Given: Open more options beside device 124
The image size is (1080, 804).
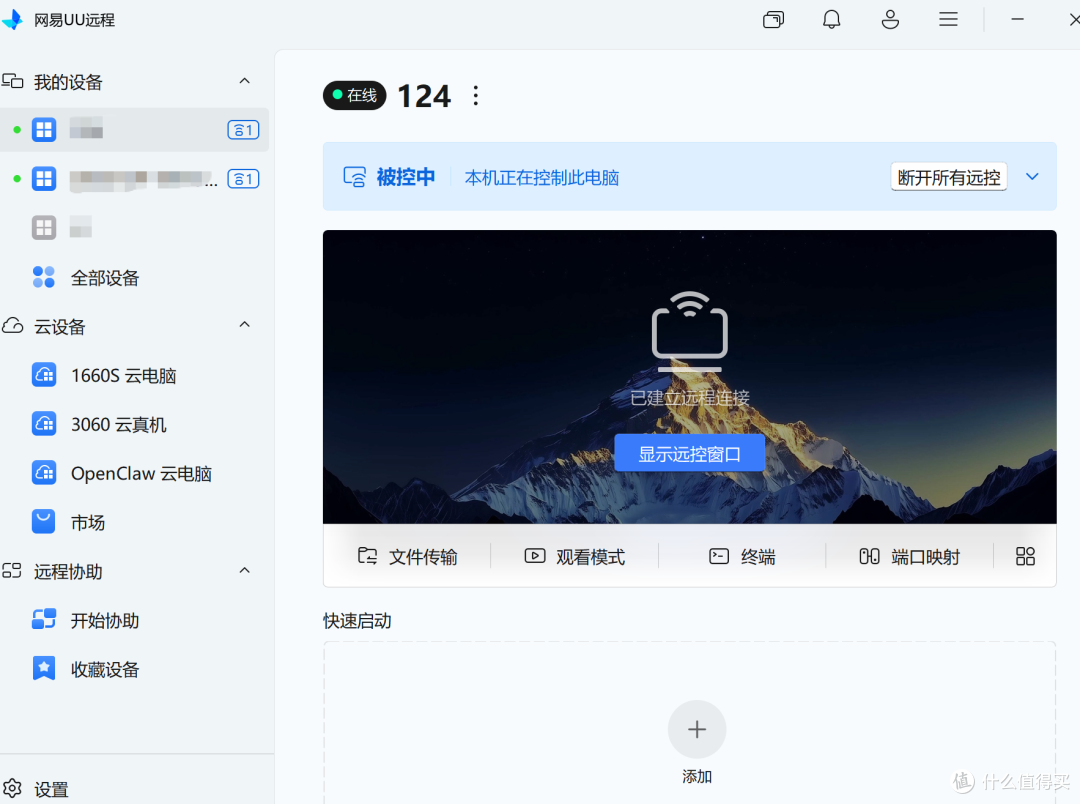Looking at the screenshot, I should (x=475, y=96).
